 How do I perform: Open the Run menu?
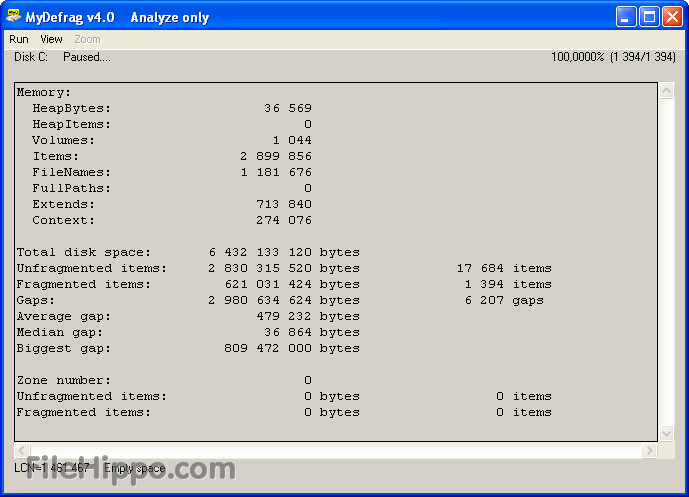pos(19,39)
